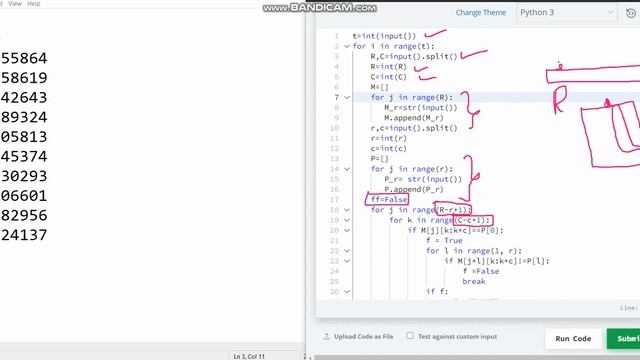This screenshot has height=360, width=640.
Task: Open the Help menu in Notepad
Action: click(33, 4)
